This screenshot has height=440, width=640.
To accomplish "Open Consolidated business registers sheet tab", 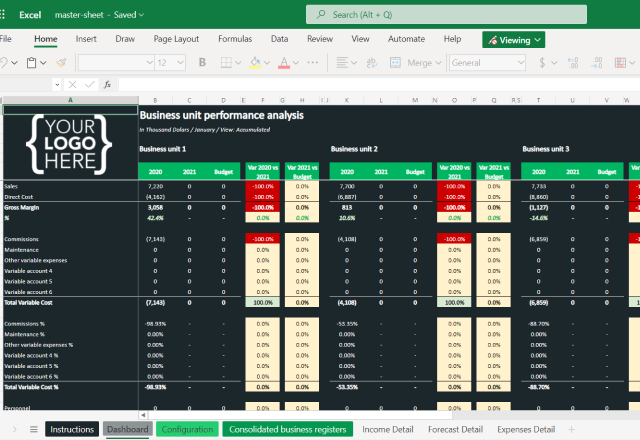I will pos(288,429).
